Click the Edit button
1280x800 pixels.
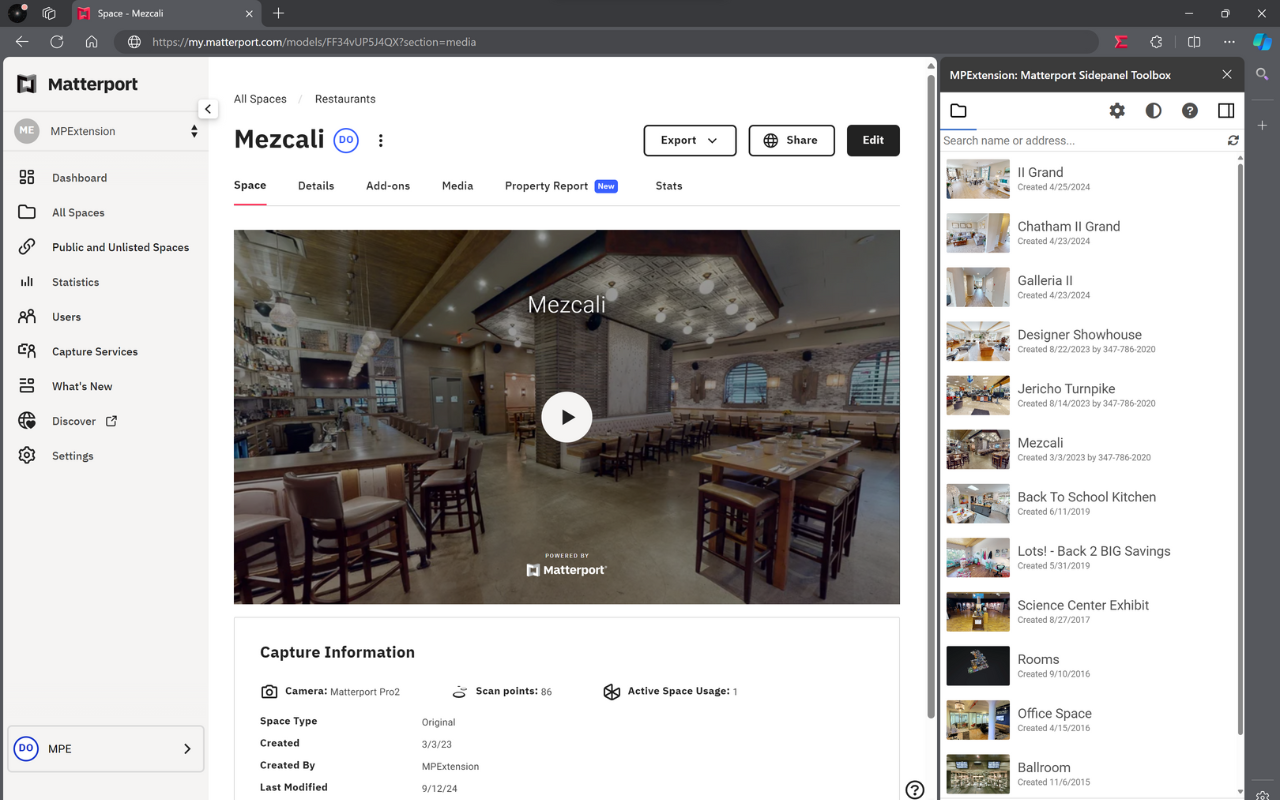873,140
